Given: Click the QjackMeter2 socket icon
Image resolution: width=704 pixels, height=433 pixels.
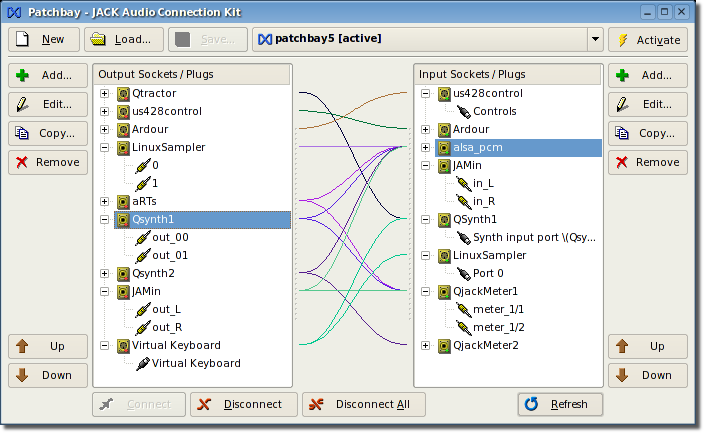Looking at the screenshot, I should [x=444, y=345].
